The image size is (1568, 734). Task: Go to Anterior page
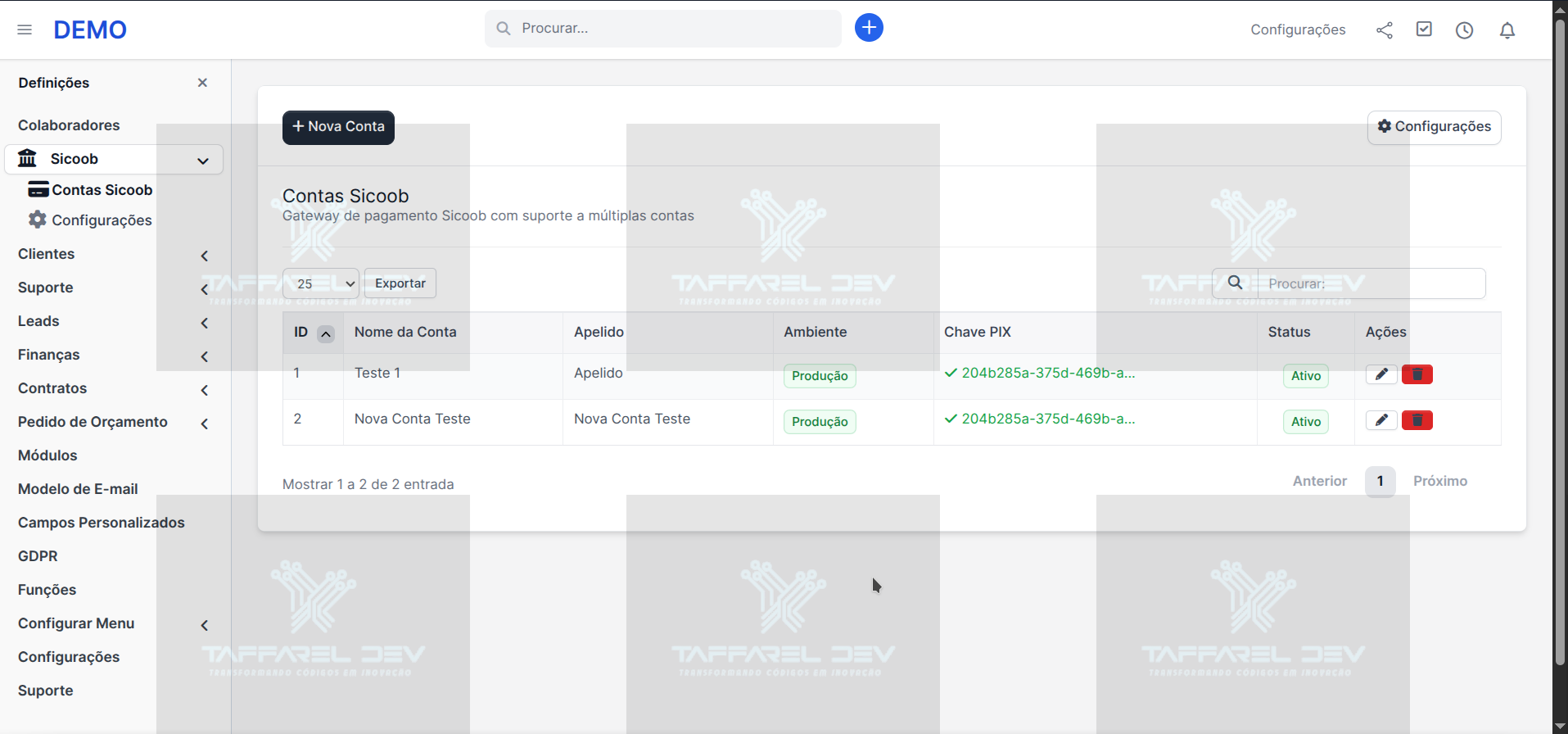[1319, 481]
